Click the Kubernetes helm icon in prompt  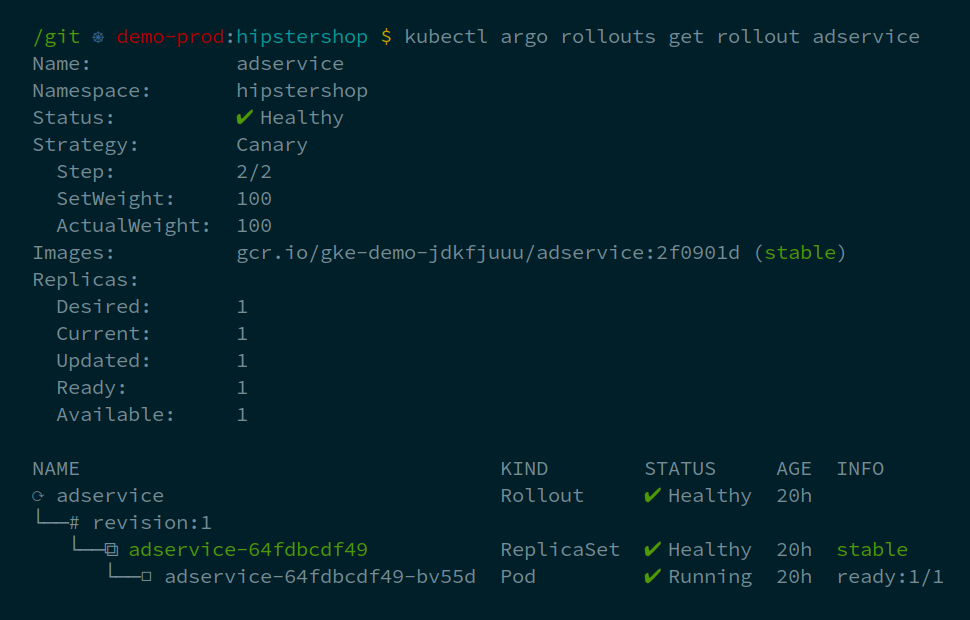tap(98, 37)
